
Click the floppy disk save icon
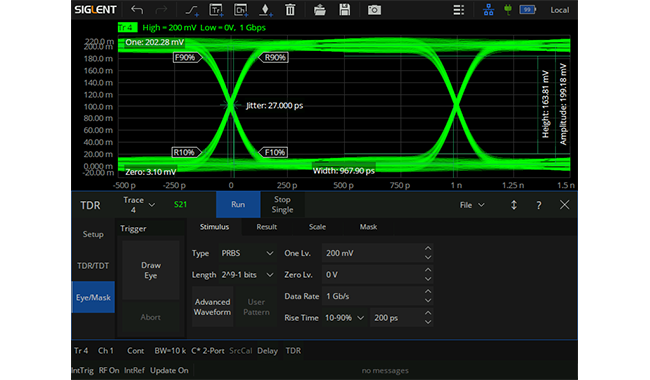point(344,10)
